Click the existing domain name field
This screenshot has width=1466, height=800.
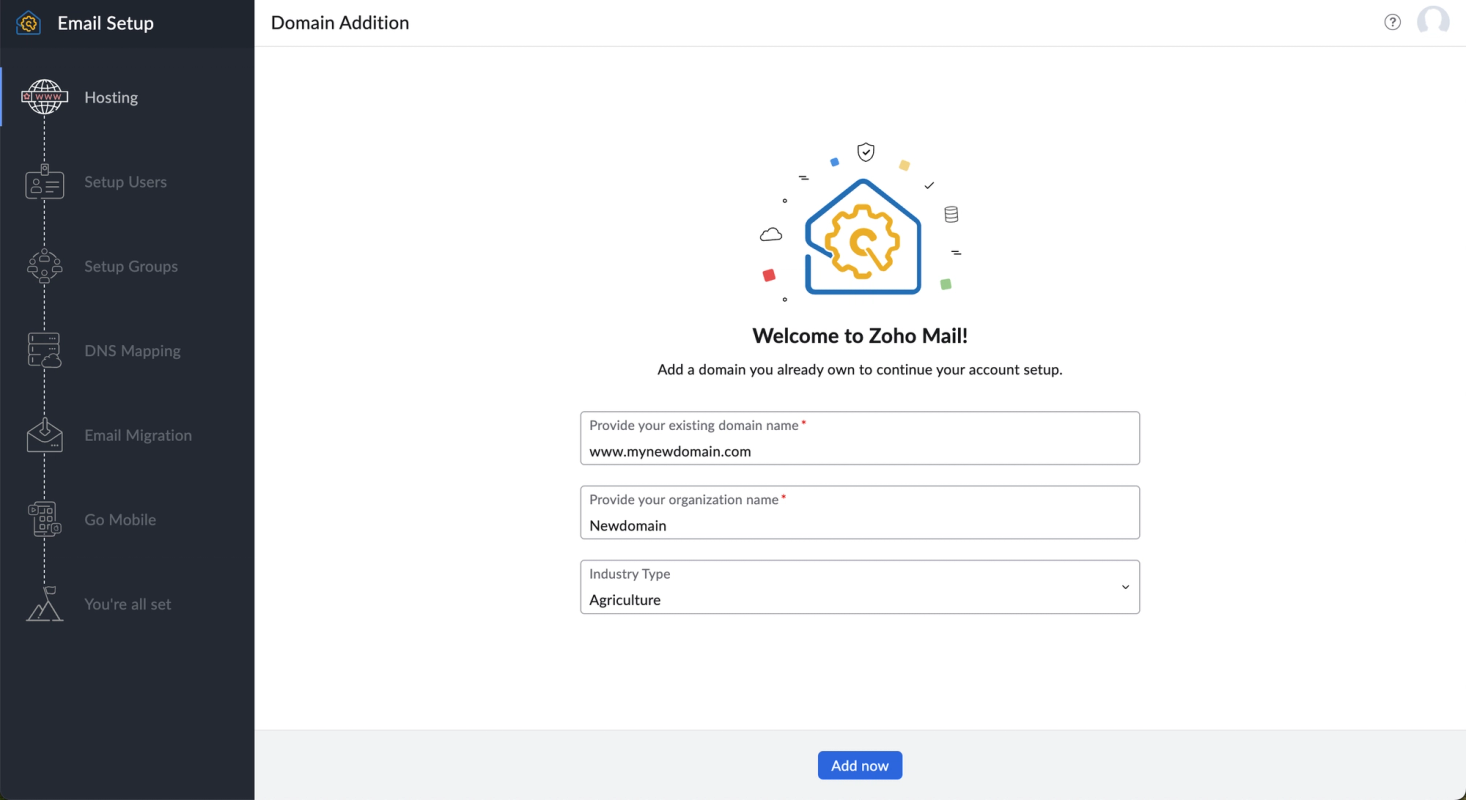click(x=860, y=438)
